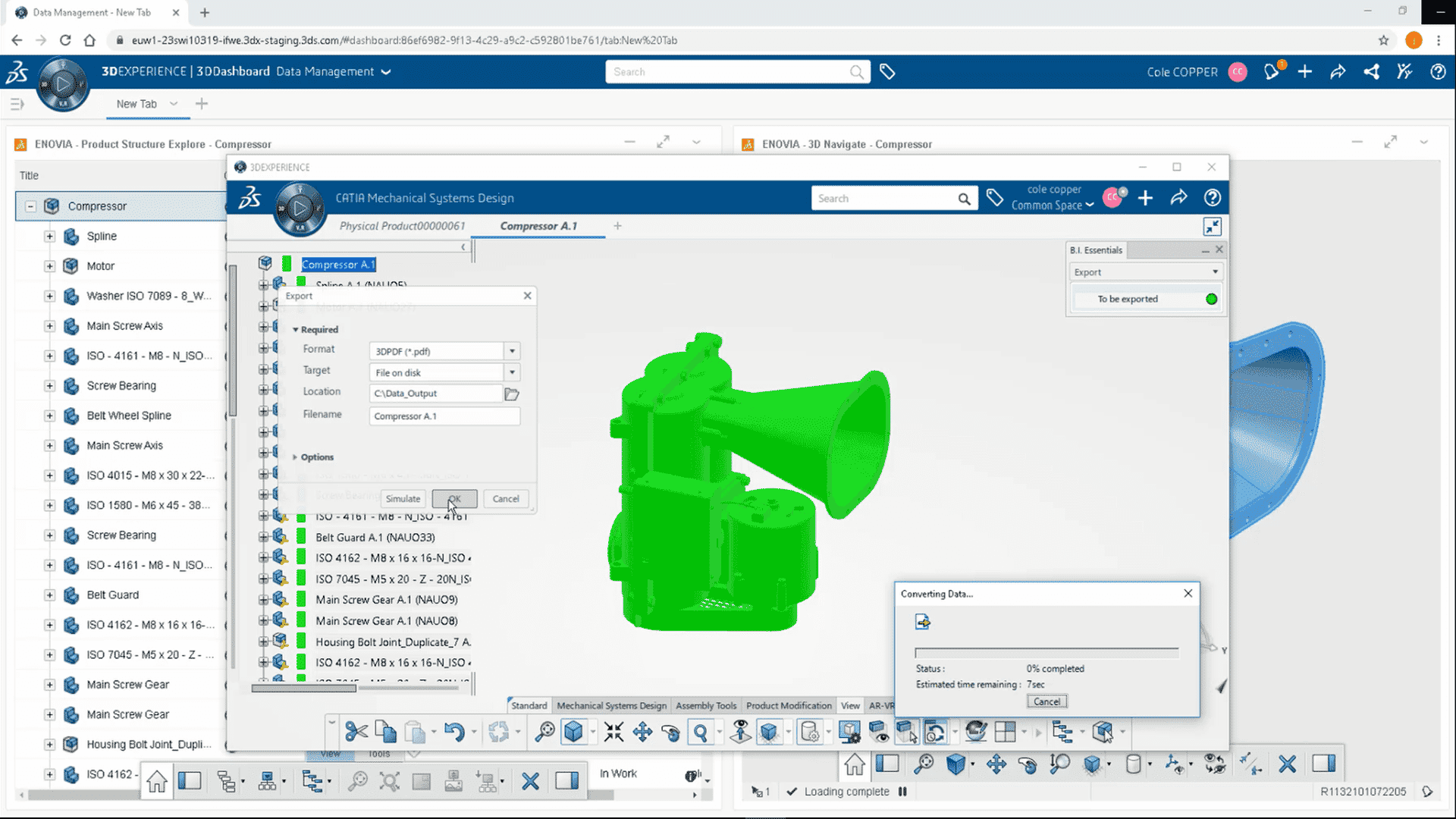Image resolution: width=1456 pixels, height=819 pixels.
Task: Click the Undo arrow icon
Action: click(x=454, y=732)
